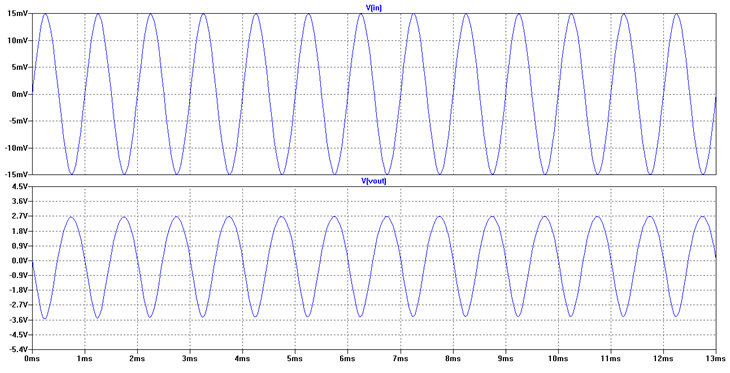Click the V[in] trace label

pos(374,7)
